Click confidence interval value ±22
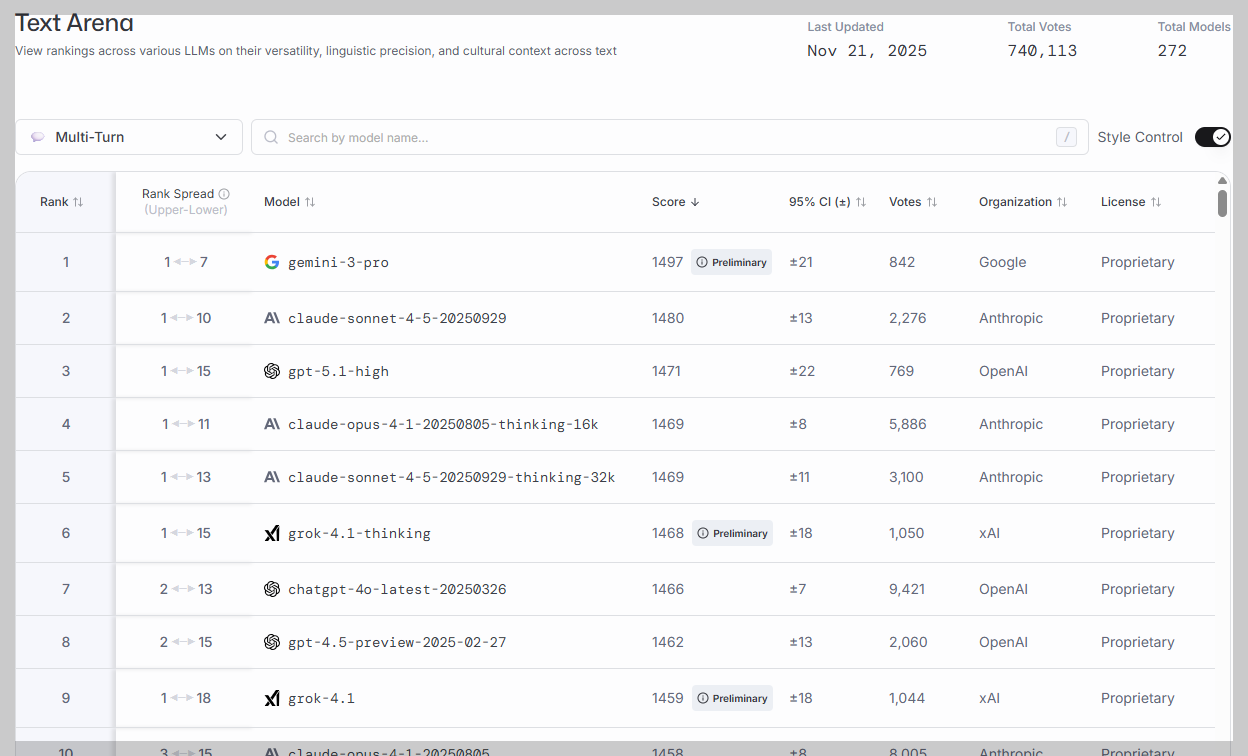The width and height of the screenshot is (1248, 756). (802, 371)
